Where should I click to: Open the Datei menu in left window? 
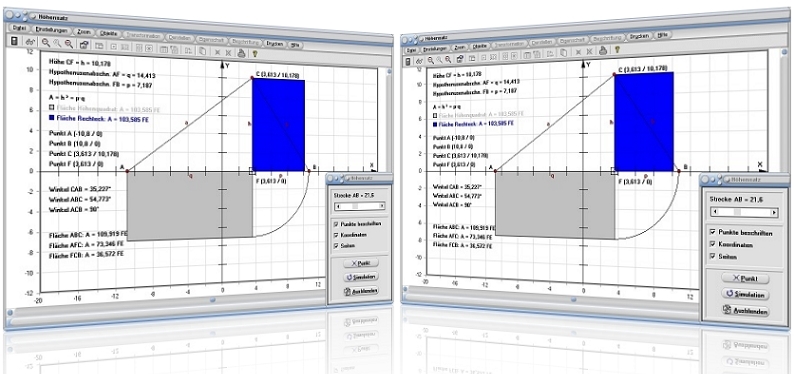[x=19, y=28]
